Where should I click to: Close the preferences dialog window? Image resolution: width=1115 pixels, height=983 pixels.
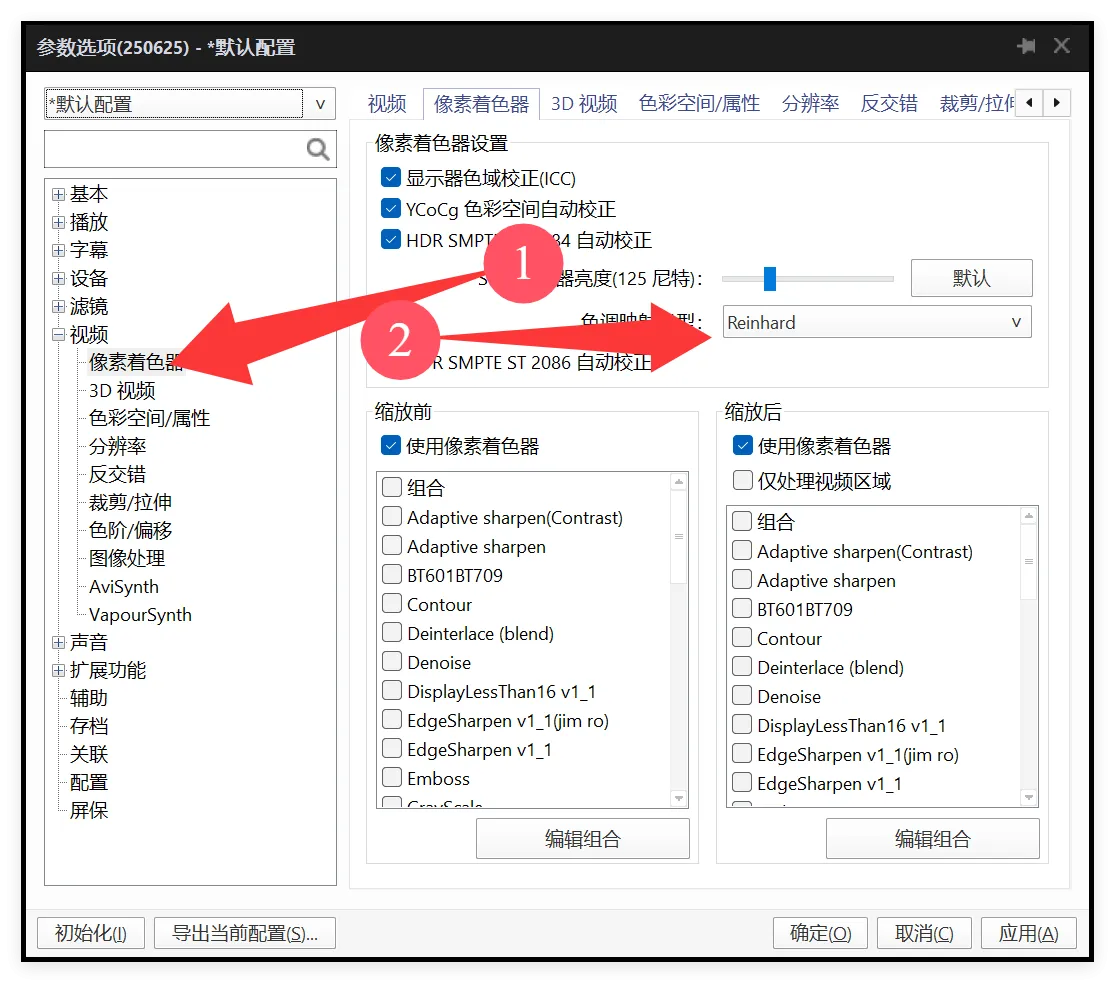1062,46
